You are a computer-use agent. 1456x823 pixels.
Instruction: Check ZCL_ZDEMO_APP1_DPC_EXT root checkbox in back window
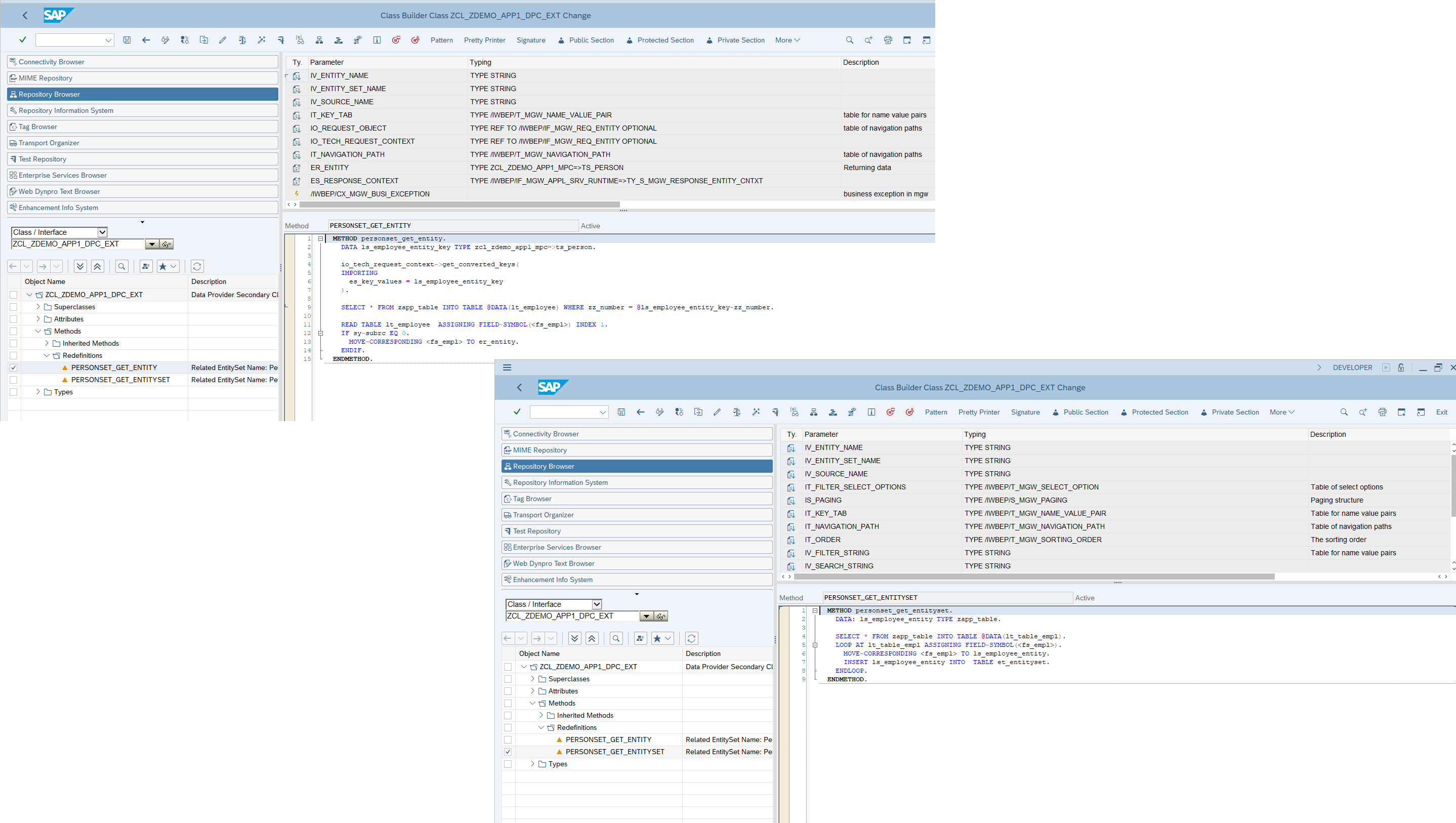pos(14,295)
